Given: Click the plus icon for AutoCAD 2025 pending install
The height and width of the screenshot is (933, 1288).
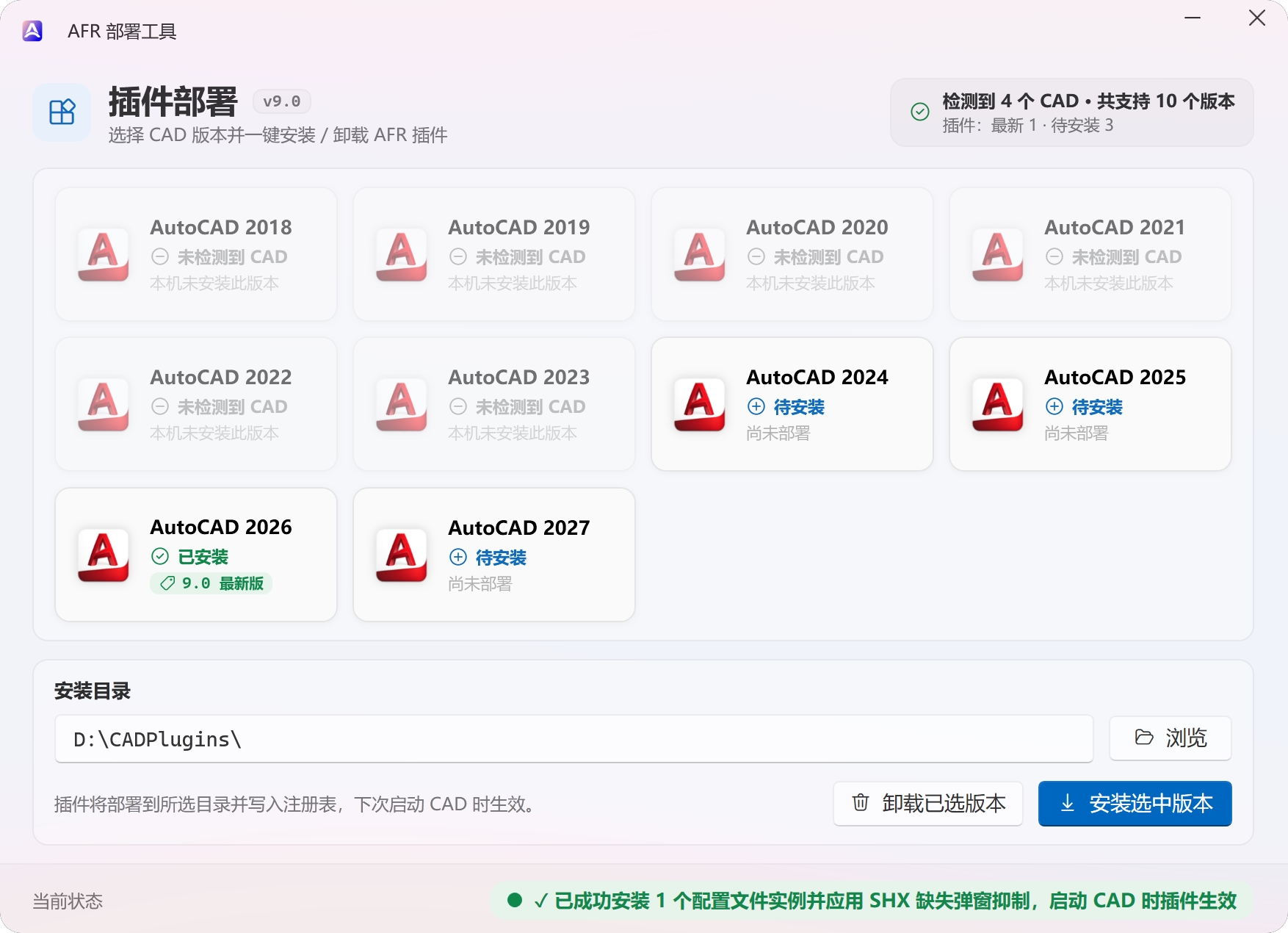Looking at the screenshot, I should 1054,406.
